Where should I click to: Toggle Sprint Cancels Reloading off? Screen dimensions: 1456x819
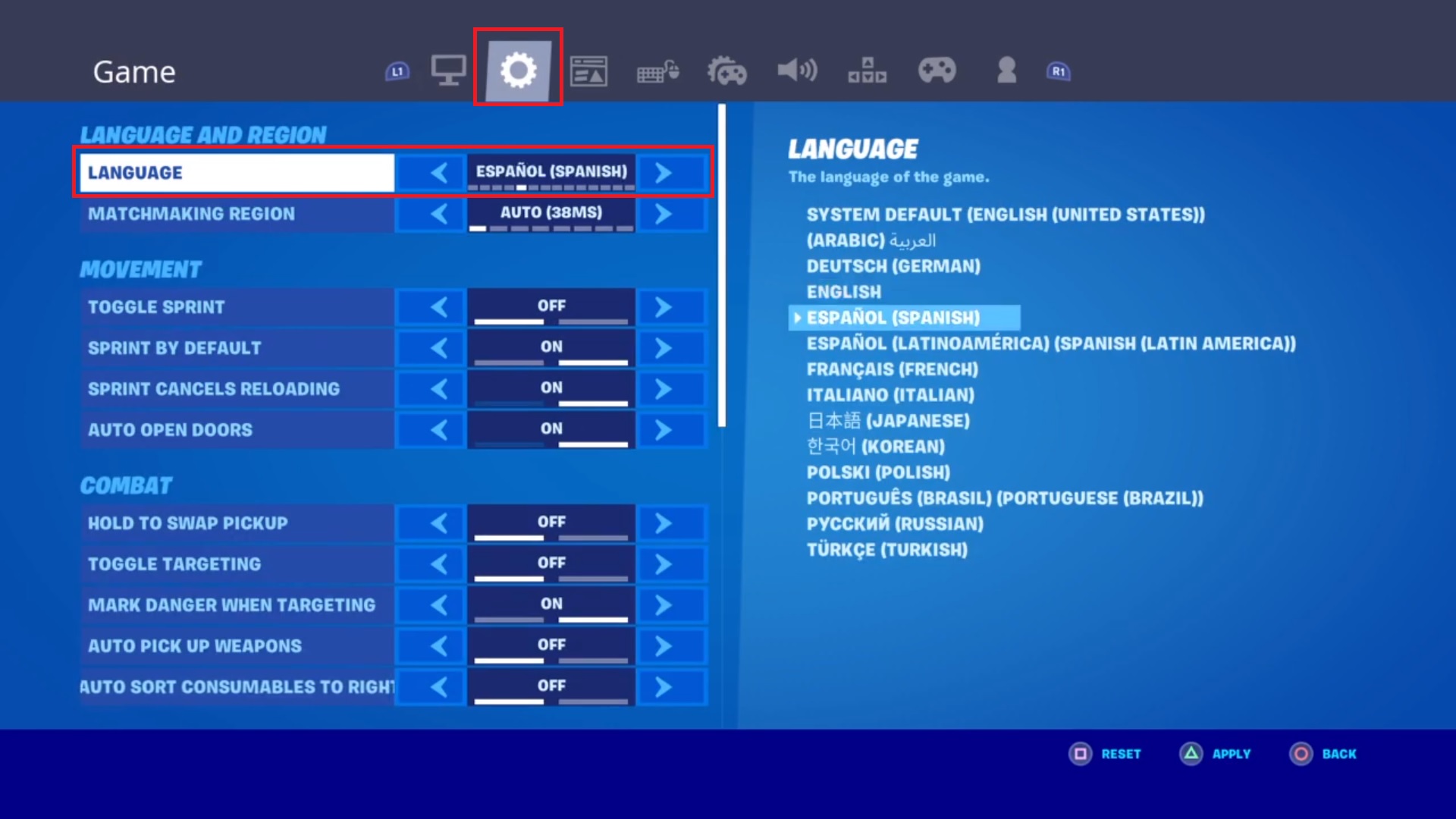tap(439, 387)
